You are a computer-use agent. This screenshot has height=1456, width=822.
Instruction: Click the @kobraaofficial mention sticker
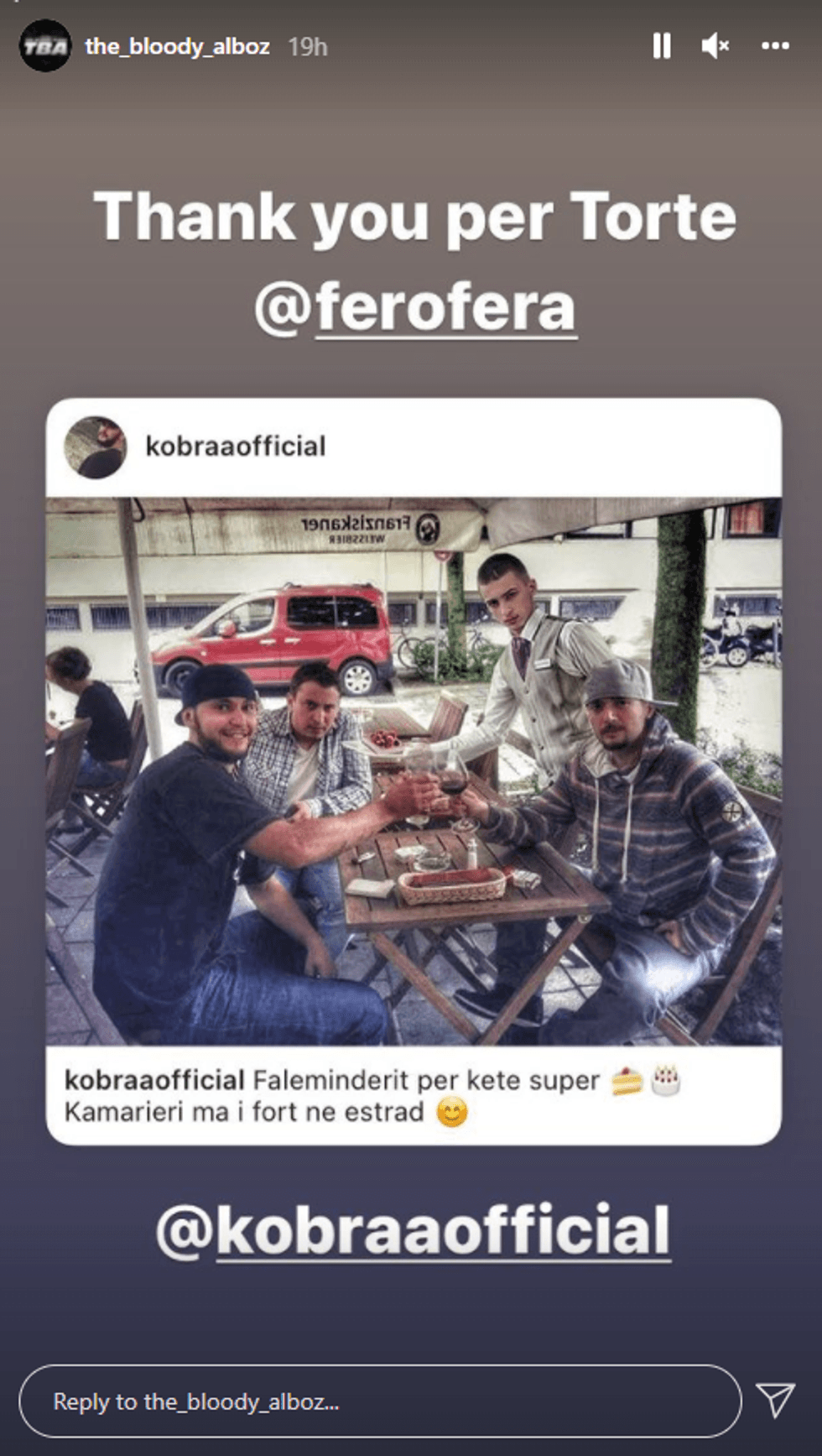pyautogui.click(x=414, y=1230)
